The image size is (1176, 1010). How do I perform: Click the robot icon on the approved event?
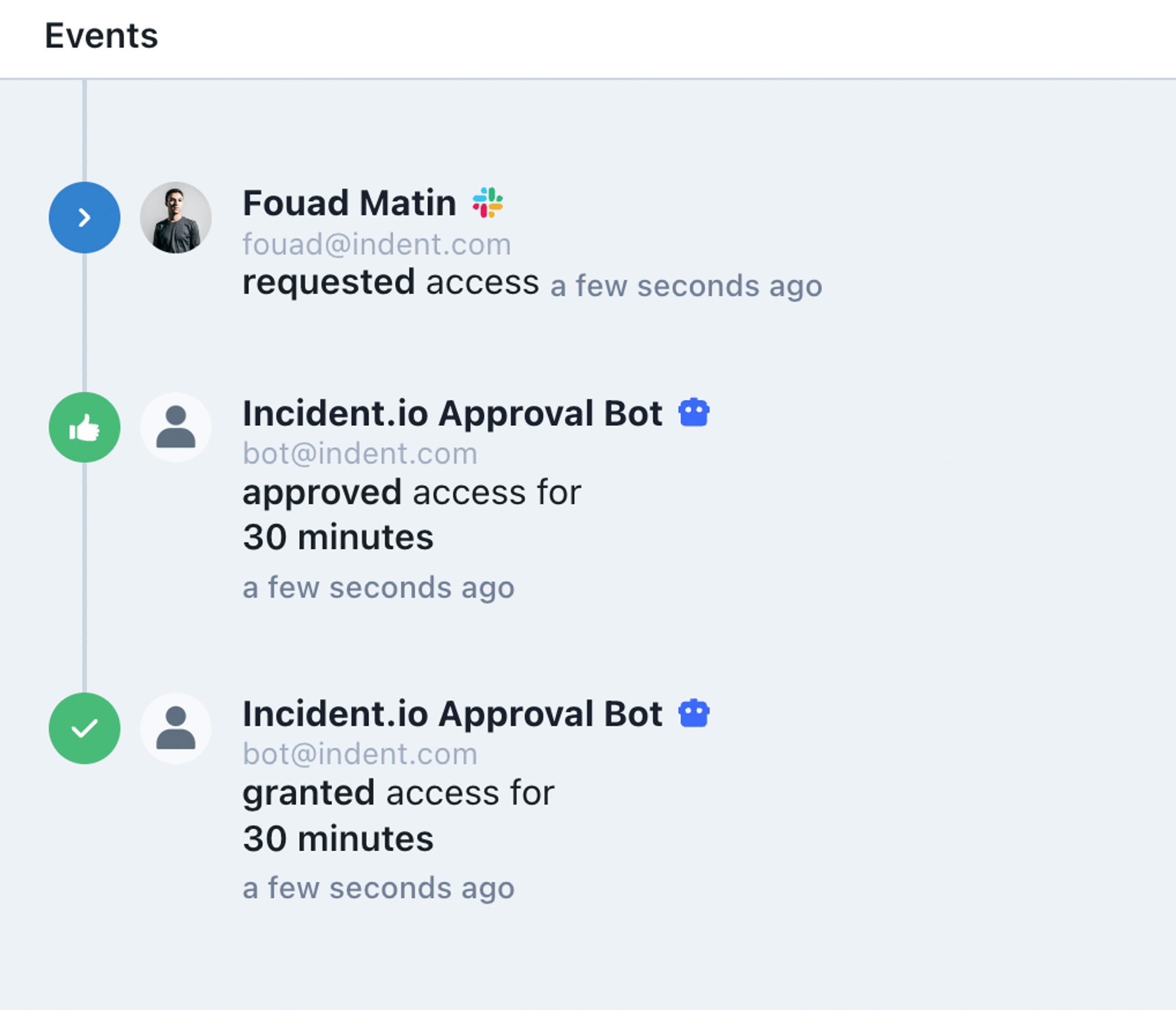694,412
